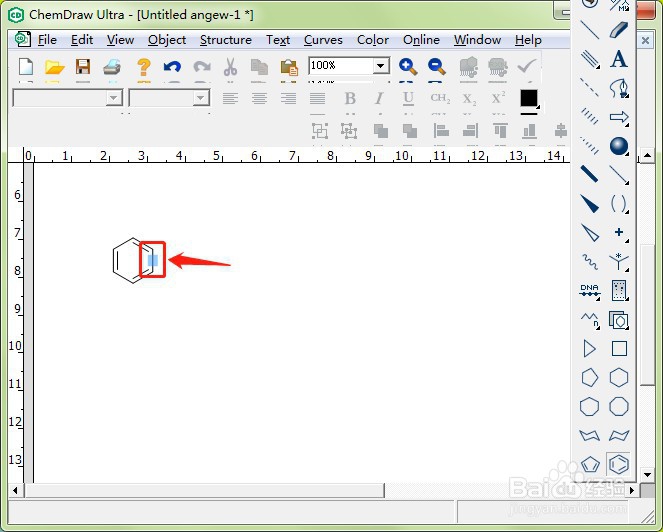The image size is (663, 532).
Task: Select the Eraser tool
Action: point(619,30)
